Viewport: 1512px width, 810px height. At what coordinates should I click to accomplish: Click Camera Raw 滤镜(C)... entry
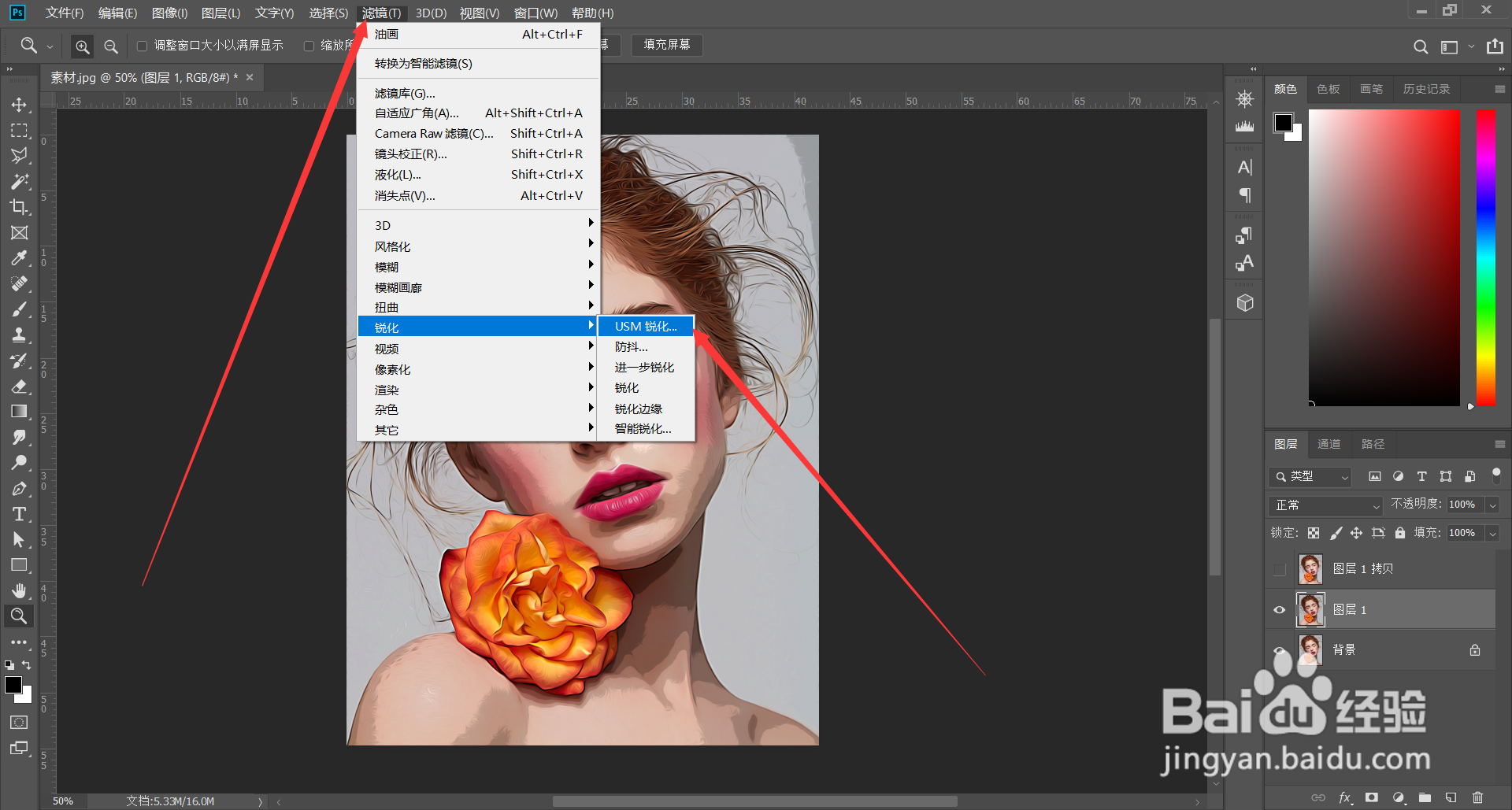[x=479, y=134]
